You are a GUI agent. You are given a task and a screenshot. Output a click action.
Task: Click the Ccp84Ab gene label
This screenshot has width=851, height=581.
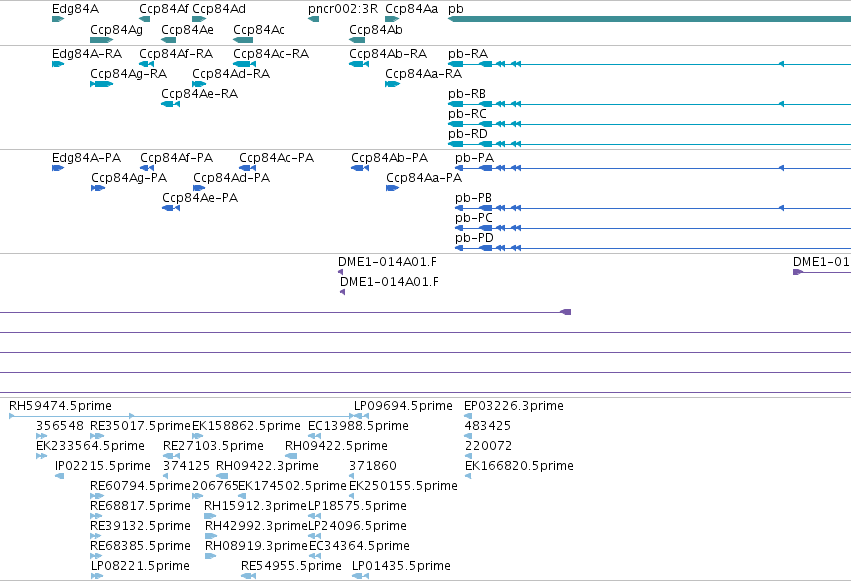click(376, 29)
